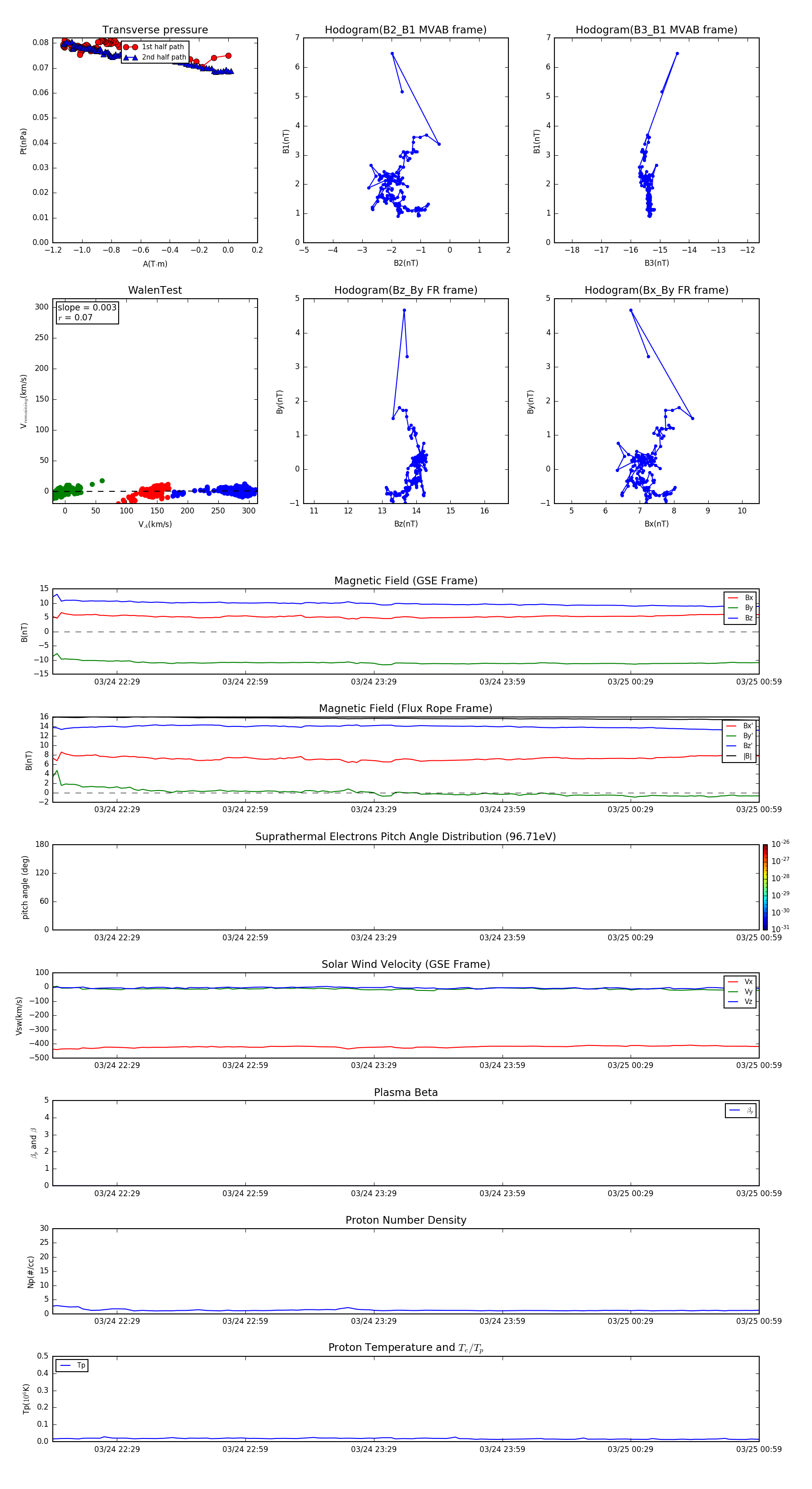Screen dimensions: 812x1489
Task: Click the 'Np(#/cc)' y-axis label
Action: (x=31, y=1272)
